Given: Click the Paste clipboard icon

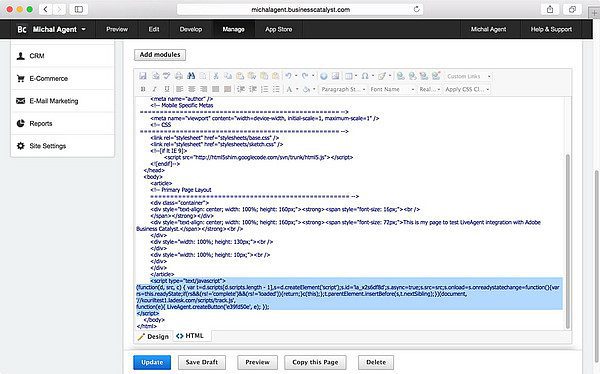Looking at the screenshot, I should click(240, 76).
